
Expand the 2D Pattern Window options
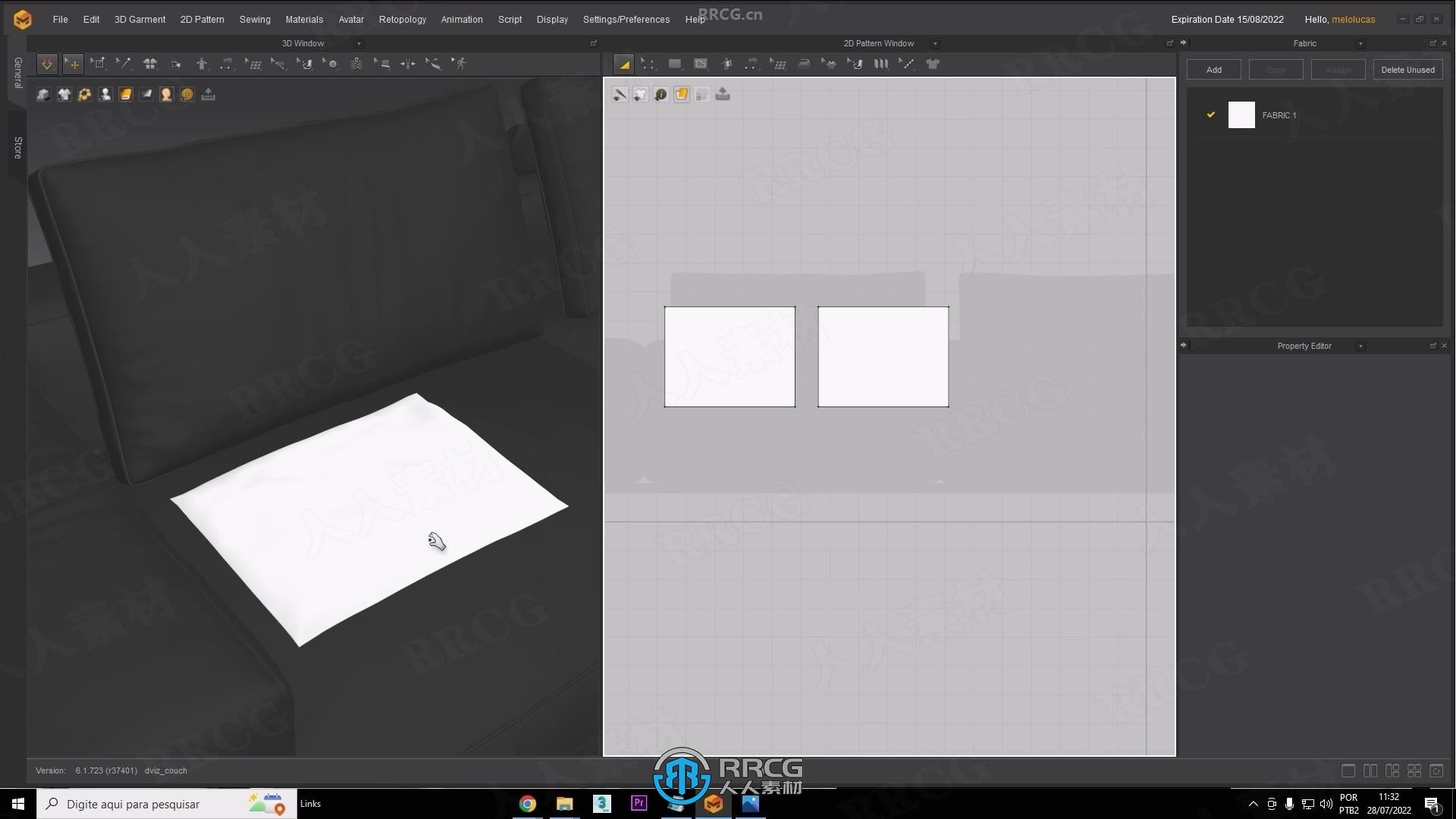(x=936, y=43)
